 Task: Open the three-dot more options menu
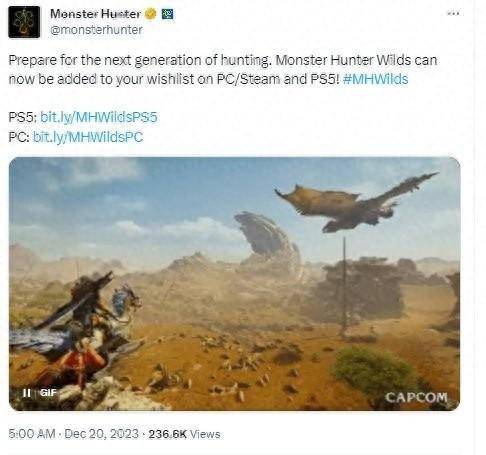(453, 14)
